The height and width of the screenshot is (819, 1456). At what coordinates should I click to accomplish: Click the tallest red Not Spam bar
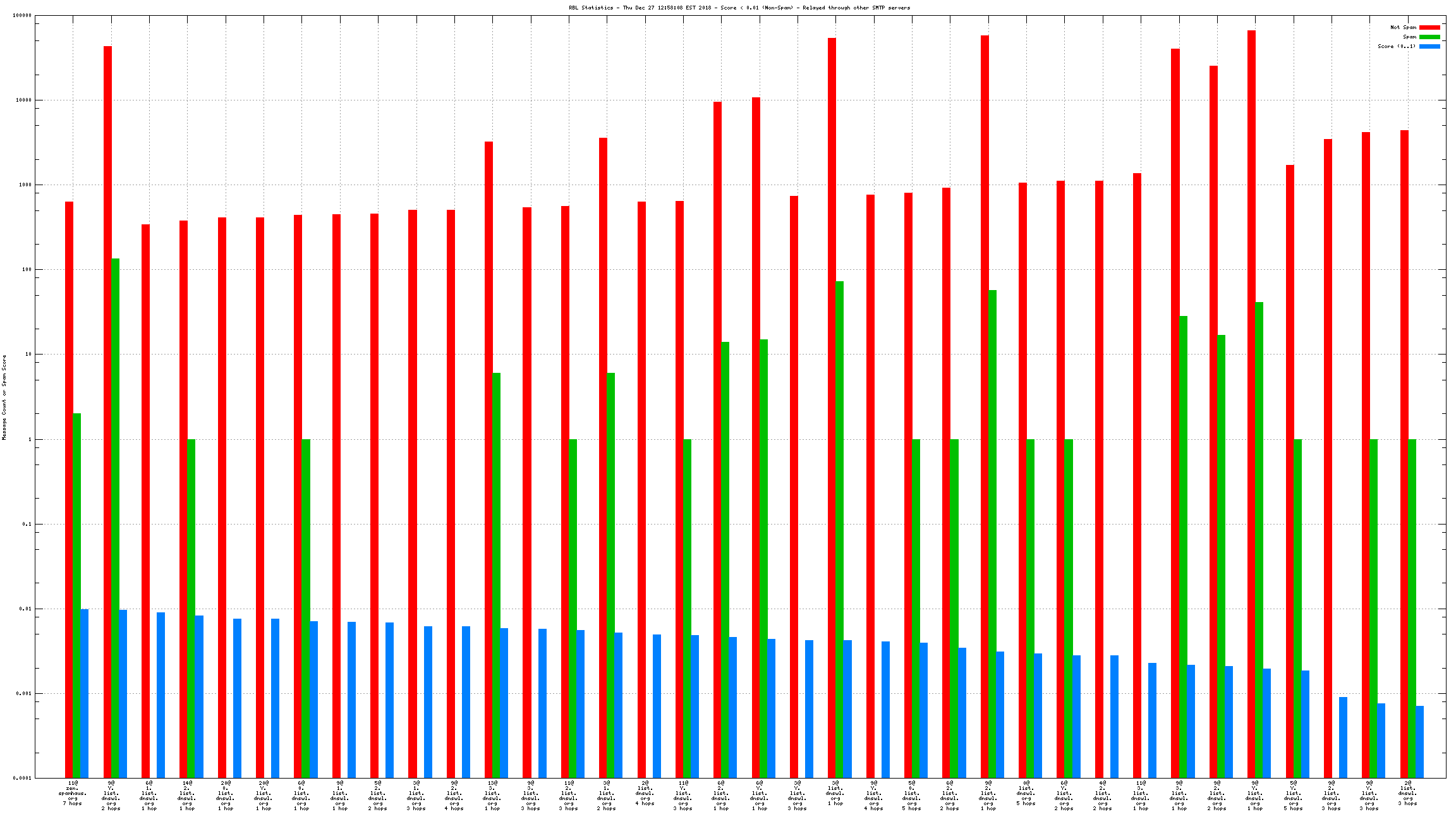(x=1251, y=404)
